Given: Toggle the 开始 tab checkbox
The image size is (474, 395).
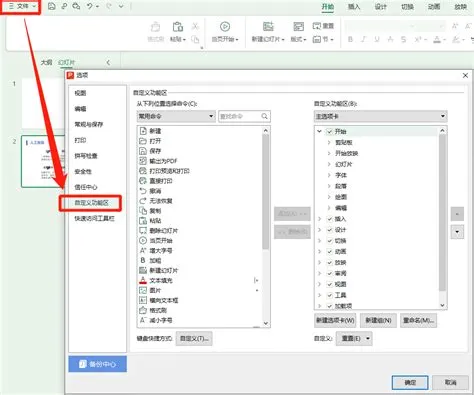Looking at the screenshot, I should tap(330, 131).
